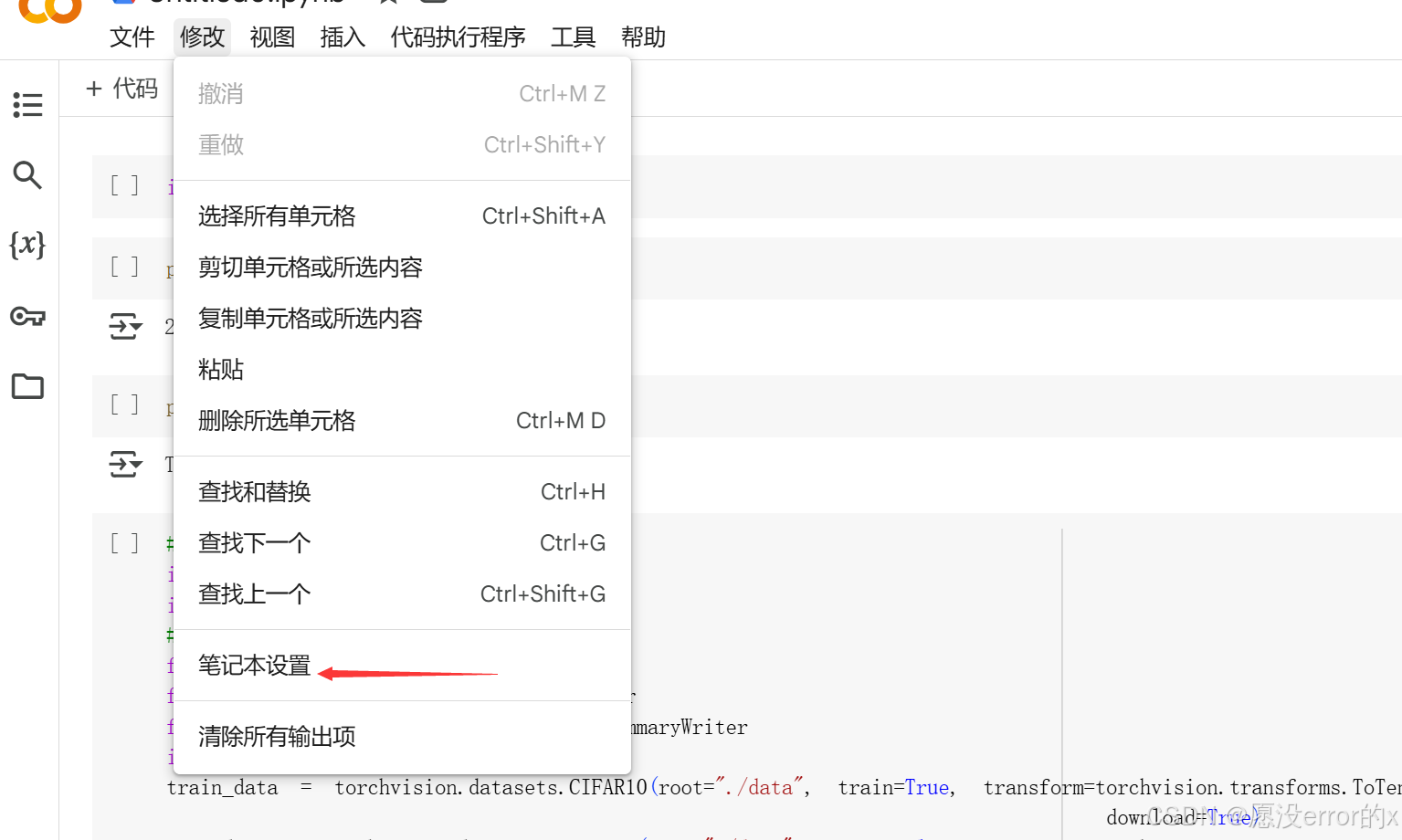
Task: Open the notebook search panel
Action: point(27,175)
